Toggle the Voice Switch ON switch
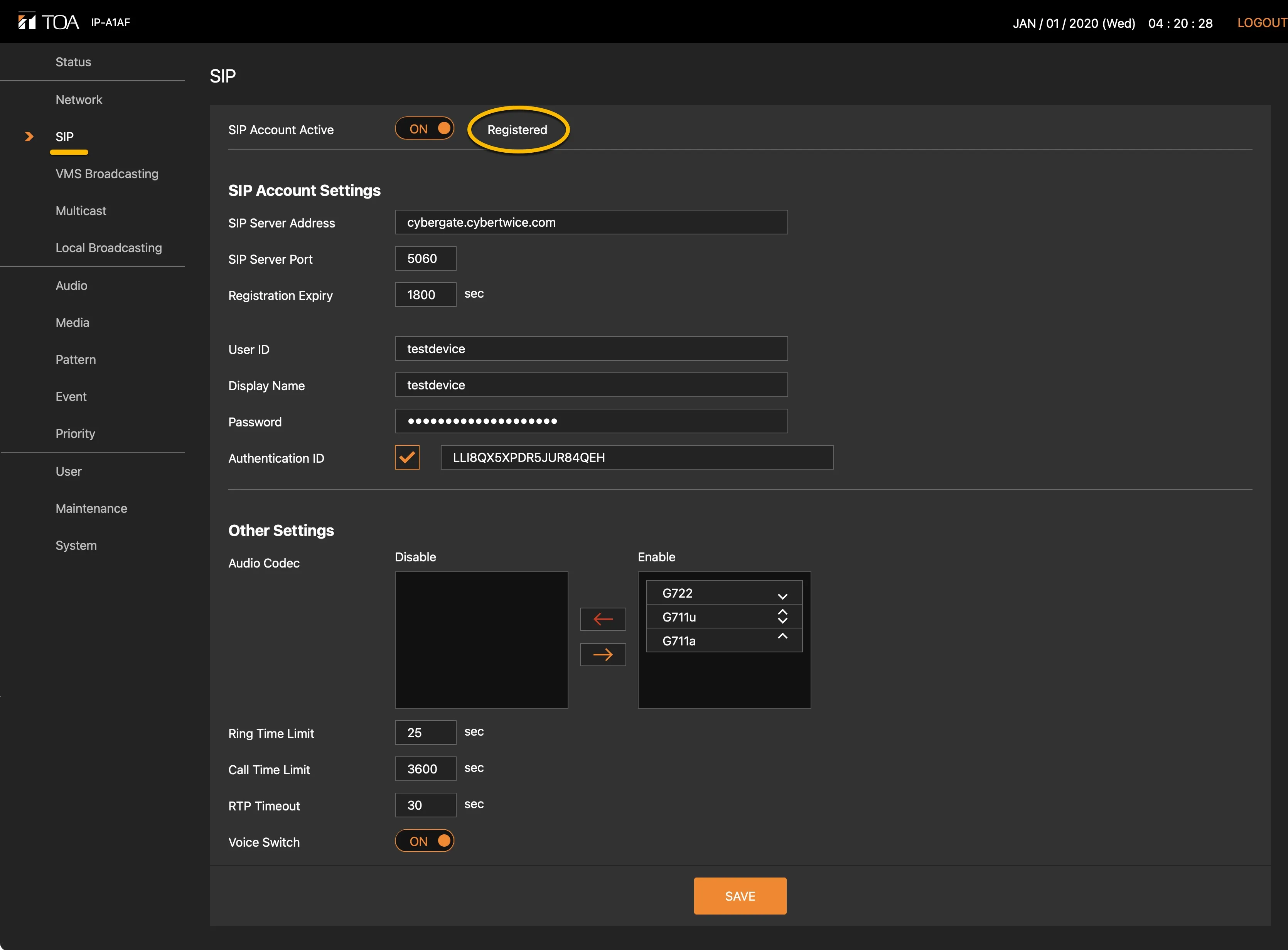 [425, 841]
